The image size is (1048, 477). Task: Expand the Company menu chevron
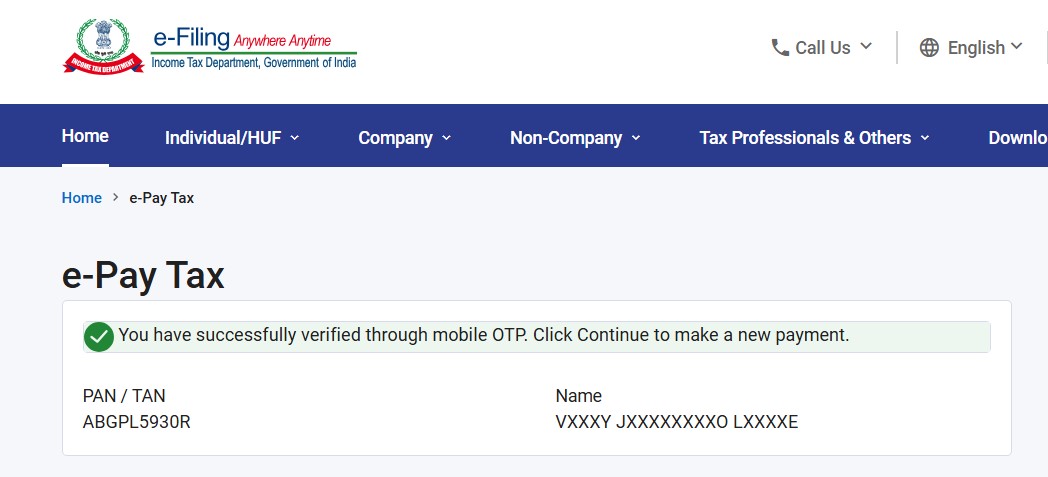tap(446, 138)
